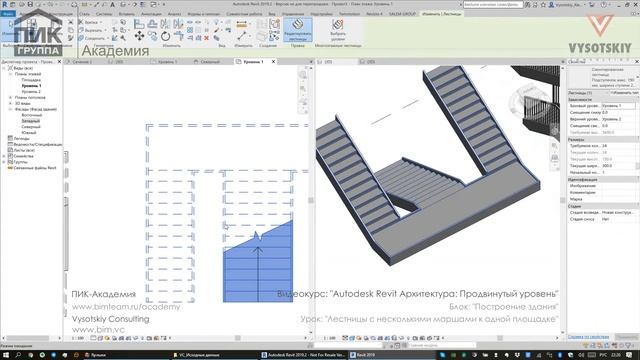Switch to the Section 1 view tab
Viewport: 640px width, 360px height.
tap(82, 62)
